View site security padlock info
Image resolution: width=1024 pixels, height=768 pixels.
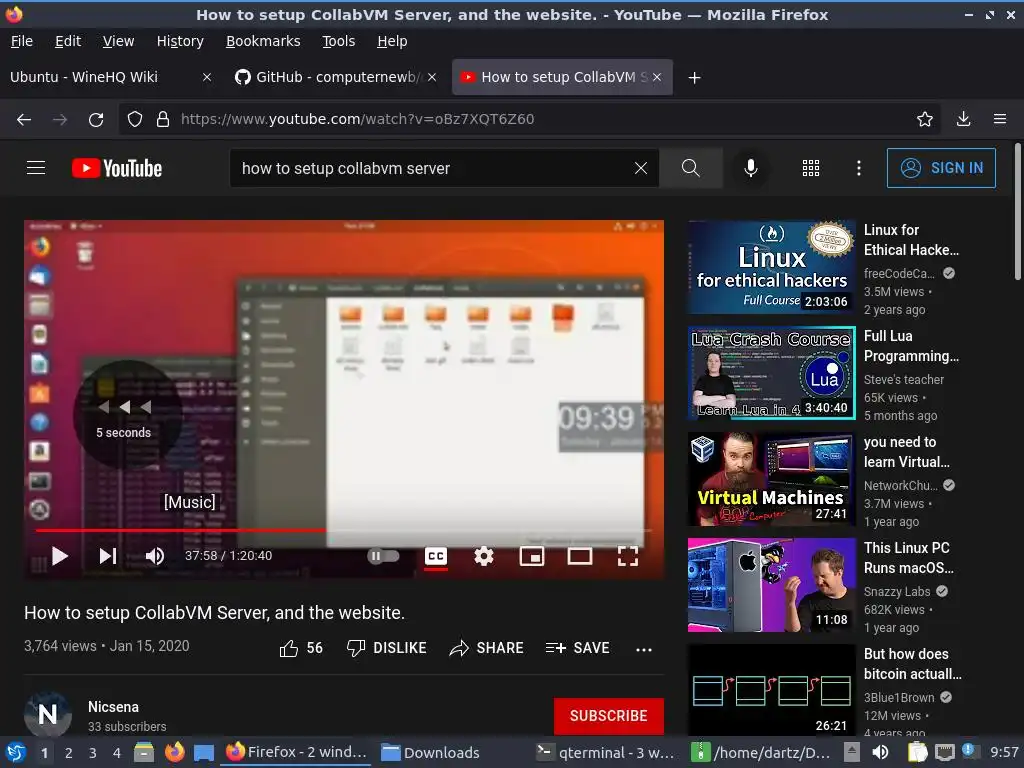click(163, 120)
